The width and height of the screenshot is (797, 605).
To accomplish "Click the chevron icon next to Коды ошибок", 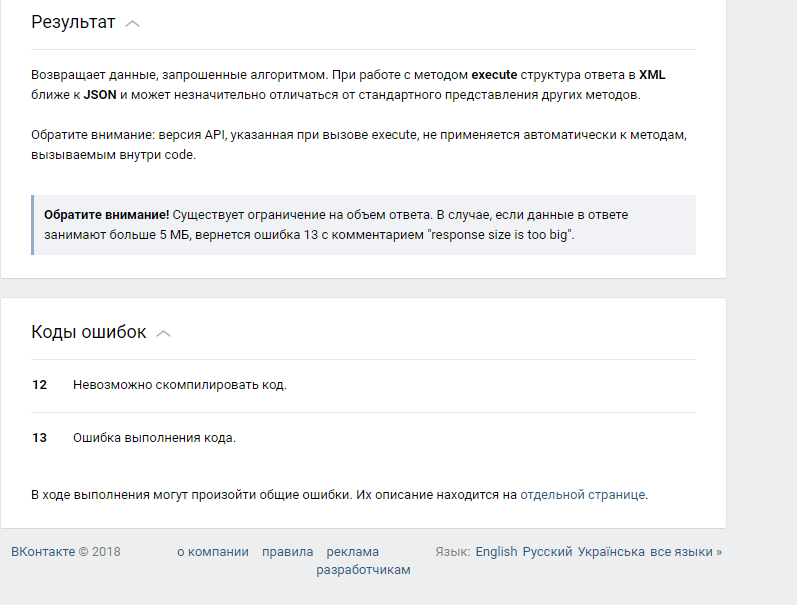I will [163, 334].
